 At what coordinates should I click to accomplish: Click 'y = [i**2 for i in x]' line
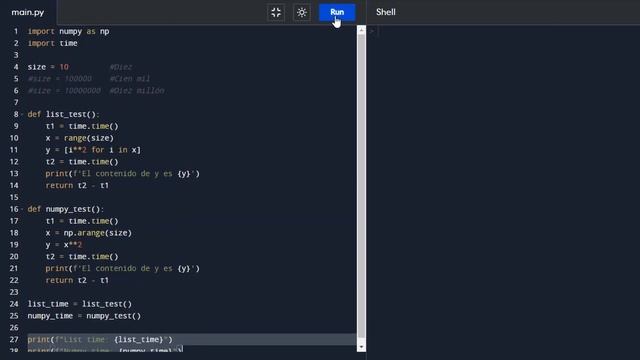[x=93, y=150]
